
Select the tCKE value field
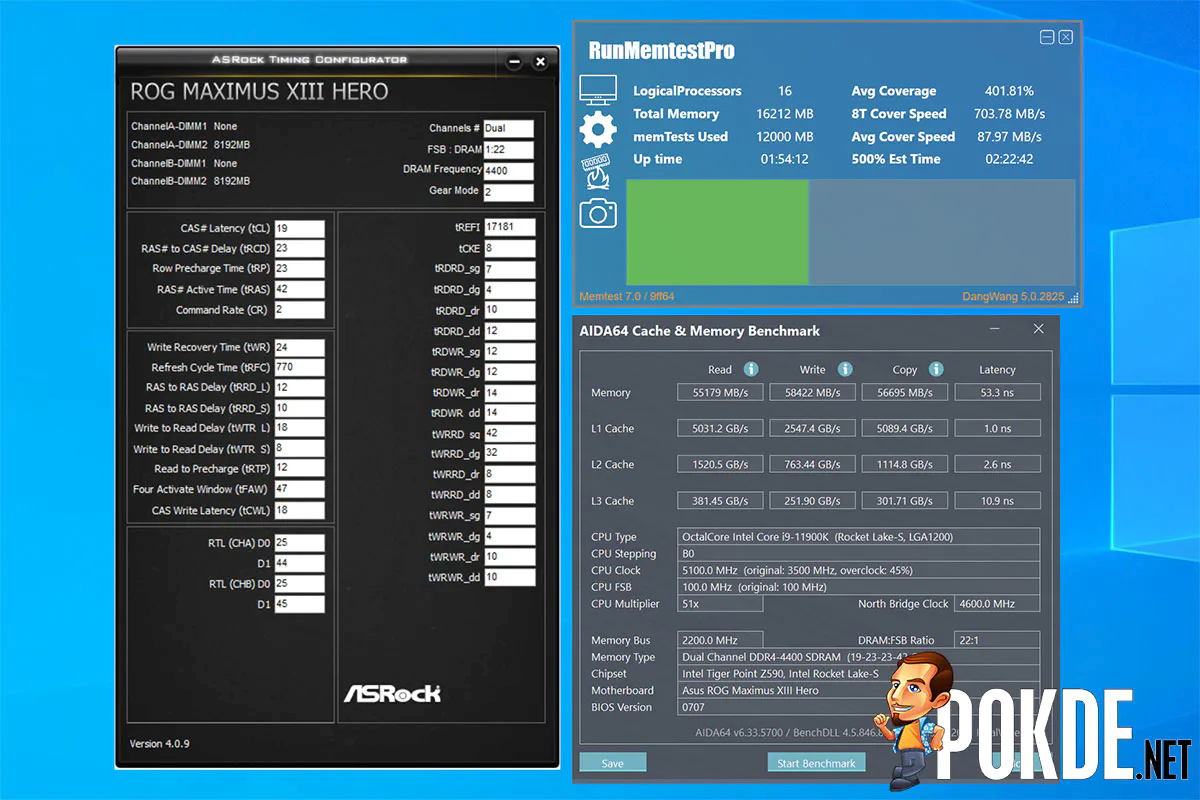510,249
